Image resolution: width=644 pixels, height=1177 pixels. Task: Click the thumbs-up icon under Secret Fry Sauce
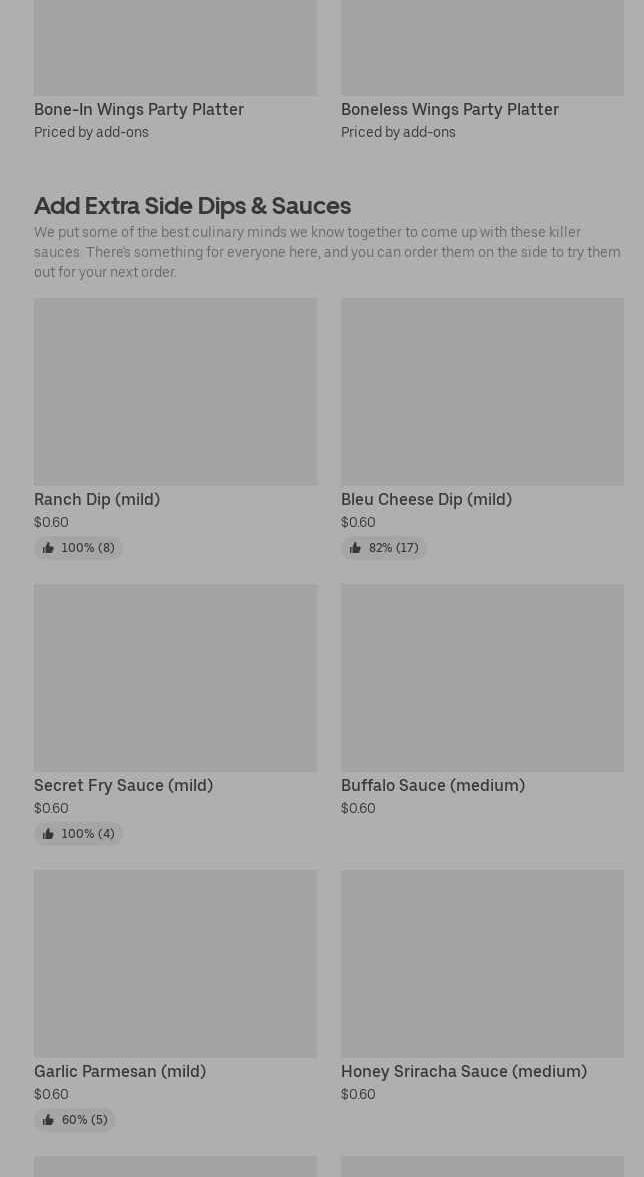(48, 834)
